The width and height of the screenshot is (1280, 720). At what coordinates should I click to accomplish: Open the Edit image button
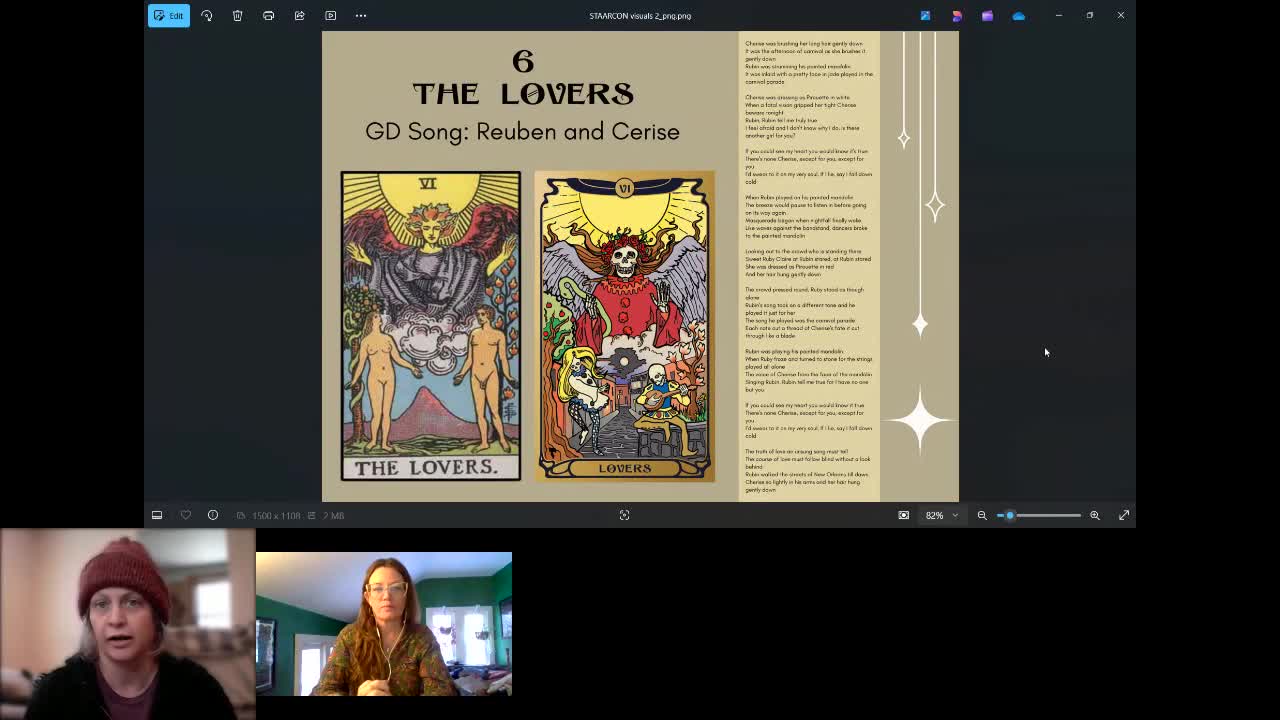point(169,15)
